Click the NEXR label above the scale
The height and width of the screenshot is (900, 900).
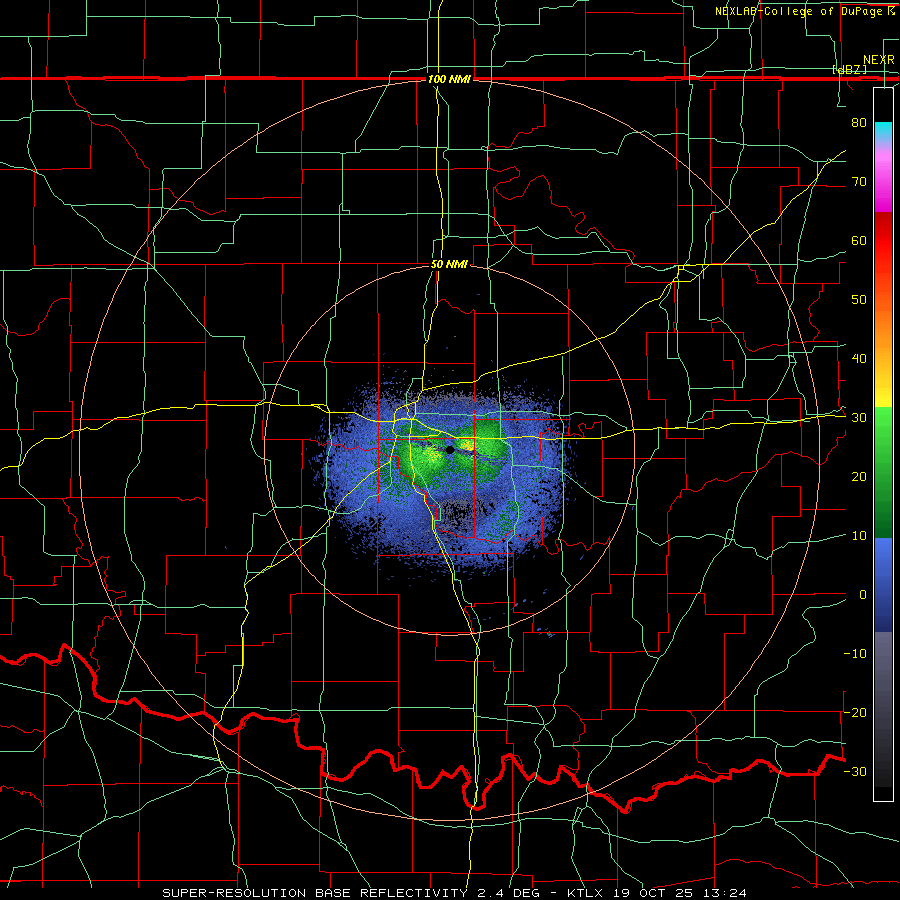tap(879, 60)
